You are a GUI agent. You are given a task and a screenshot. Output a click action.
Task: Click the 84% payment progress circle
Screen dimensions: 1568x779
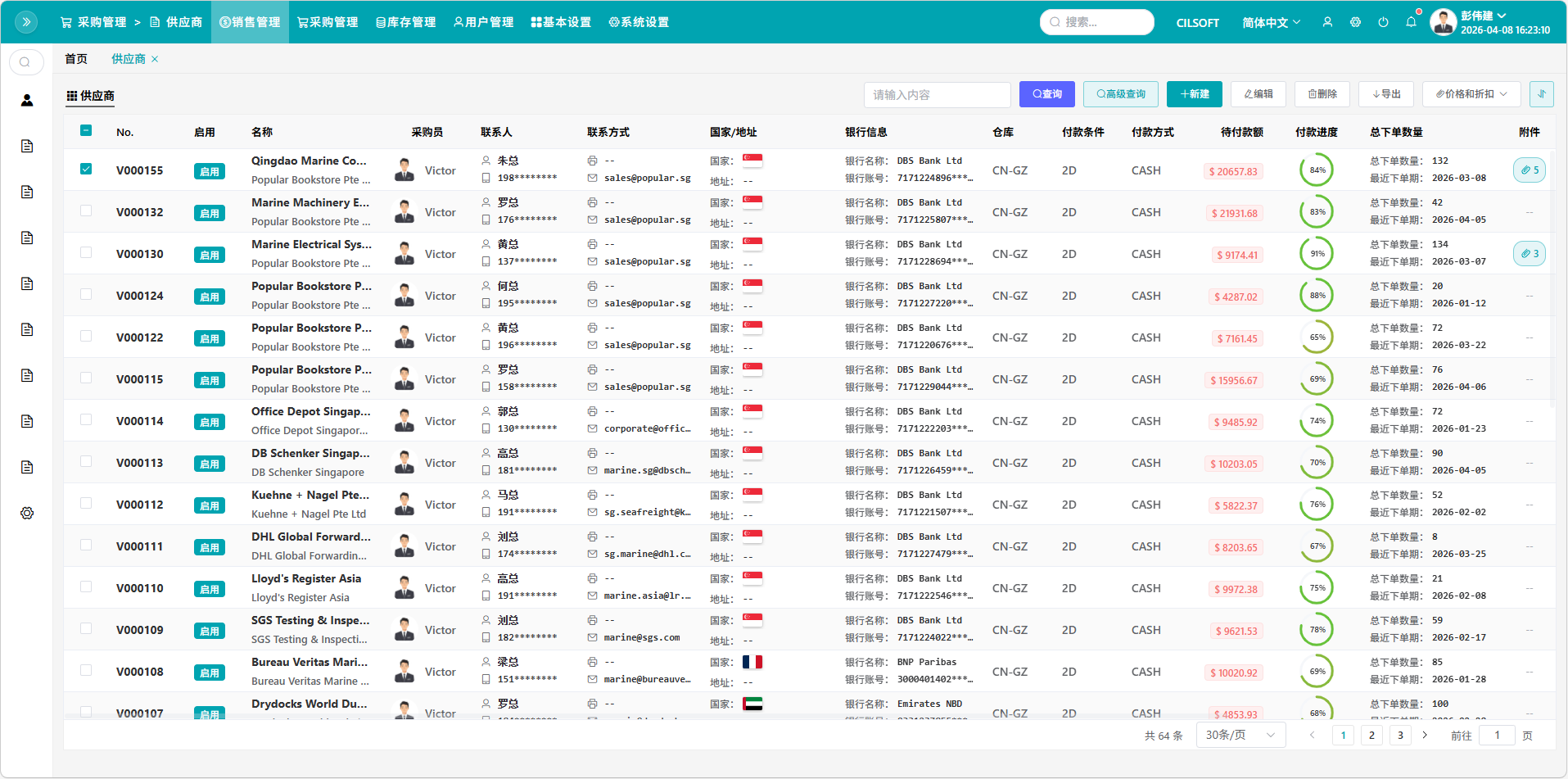(x=1317, y=170)
